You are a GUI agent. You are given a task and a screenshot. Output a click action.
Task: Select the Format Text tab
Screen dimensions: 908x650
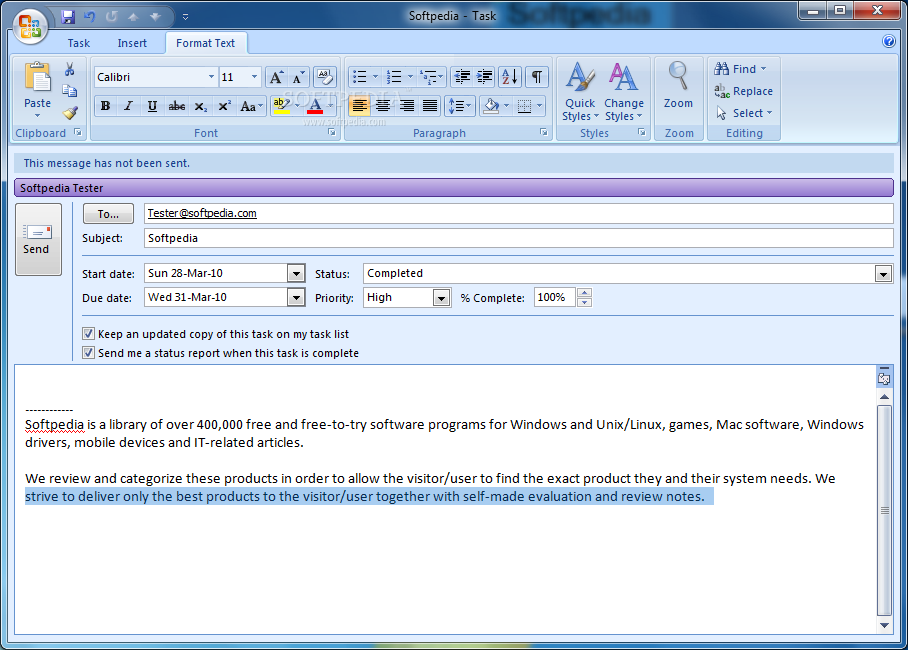206,43
